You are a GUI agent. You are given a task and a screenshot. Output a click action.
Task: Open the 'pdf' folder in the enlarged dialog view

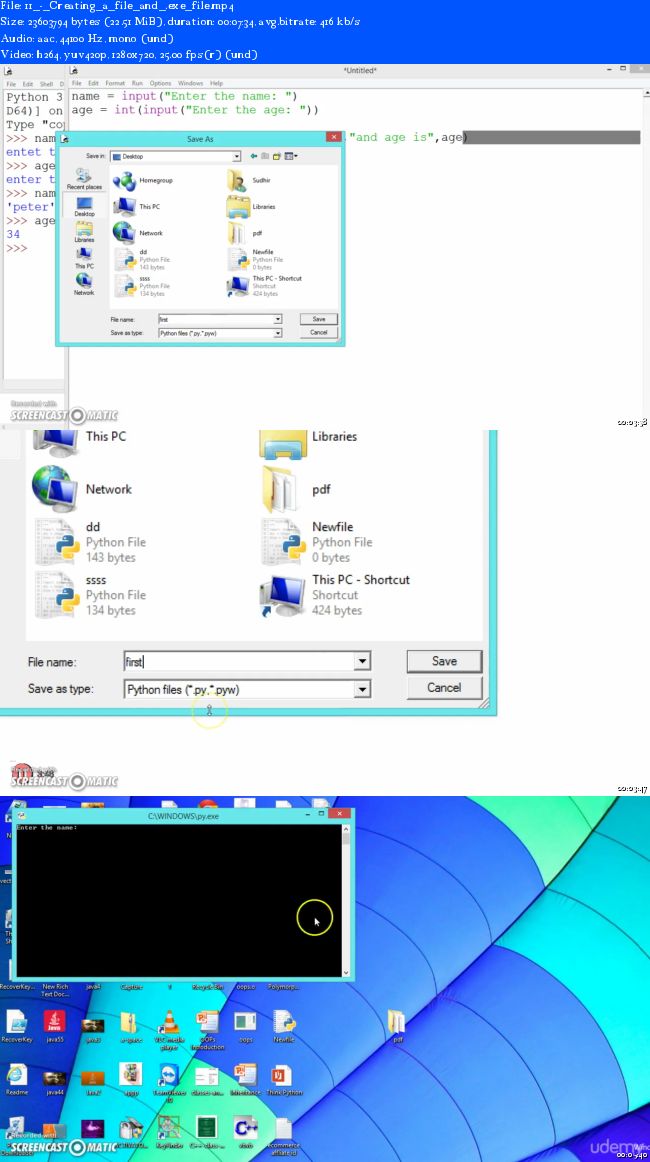[296, 489]
